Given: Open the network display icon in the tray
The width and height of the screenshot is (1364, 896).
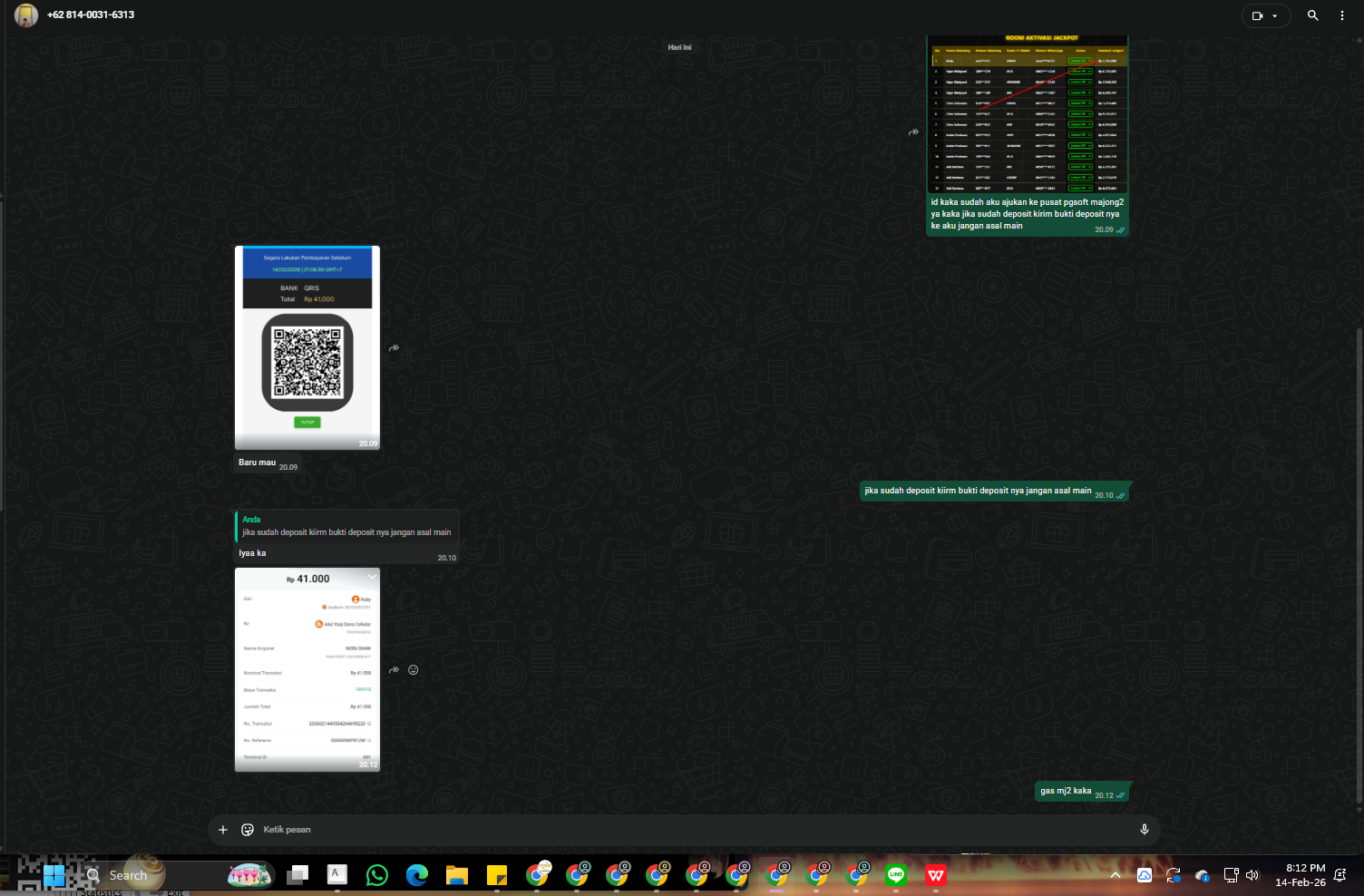Looking at the screenshot, I should coord(1231,875).
